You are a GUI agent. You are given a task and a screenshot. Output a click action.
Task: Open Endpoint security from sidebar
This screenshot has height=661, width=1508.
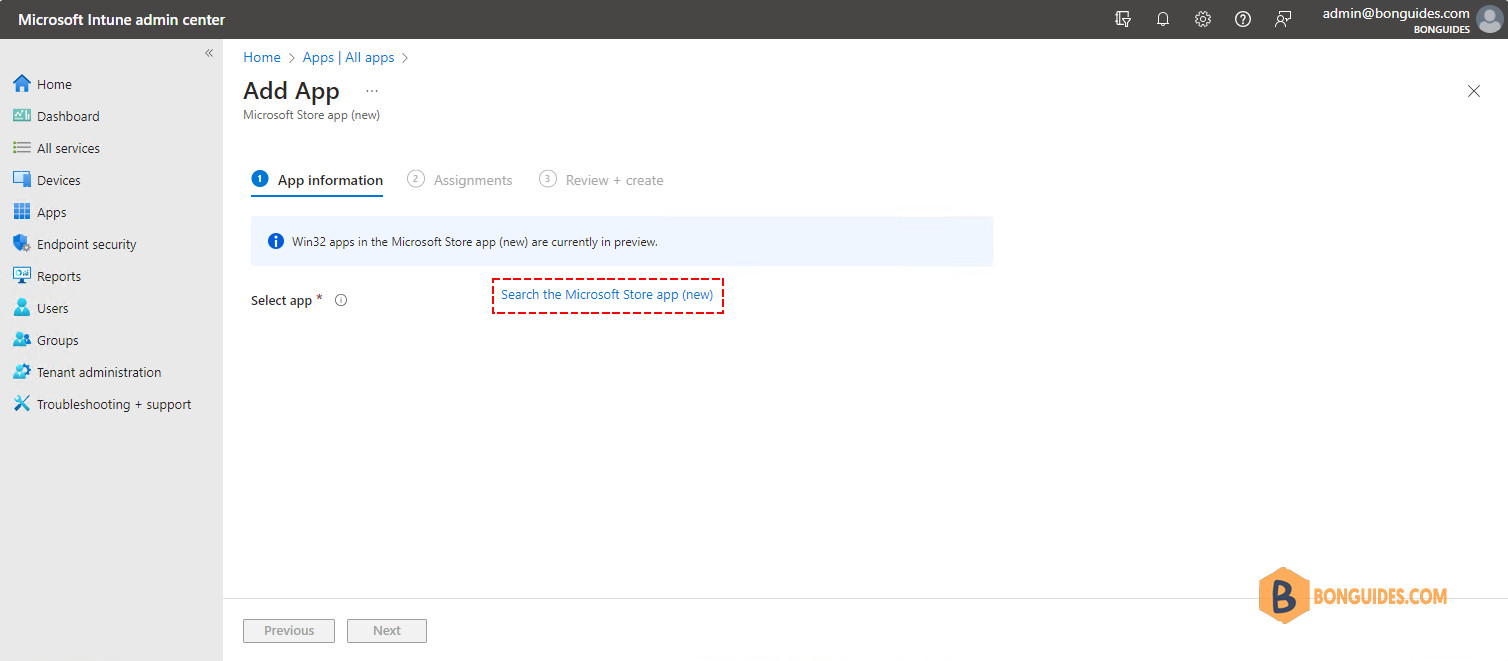[x=86, y=245]
